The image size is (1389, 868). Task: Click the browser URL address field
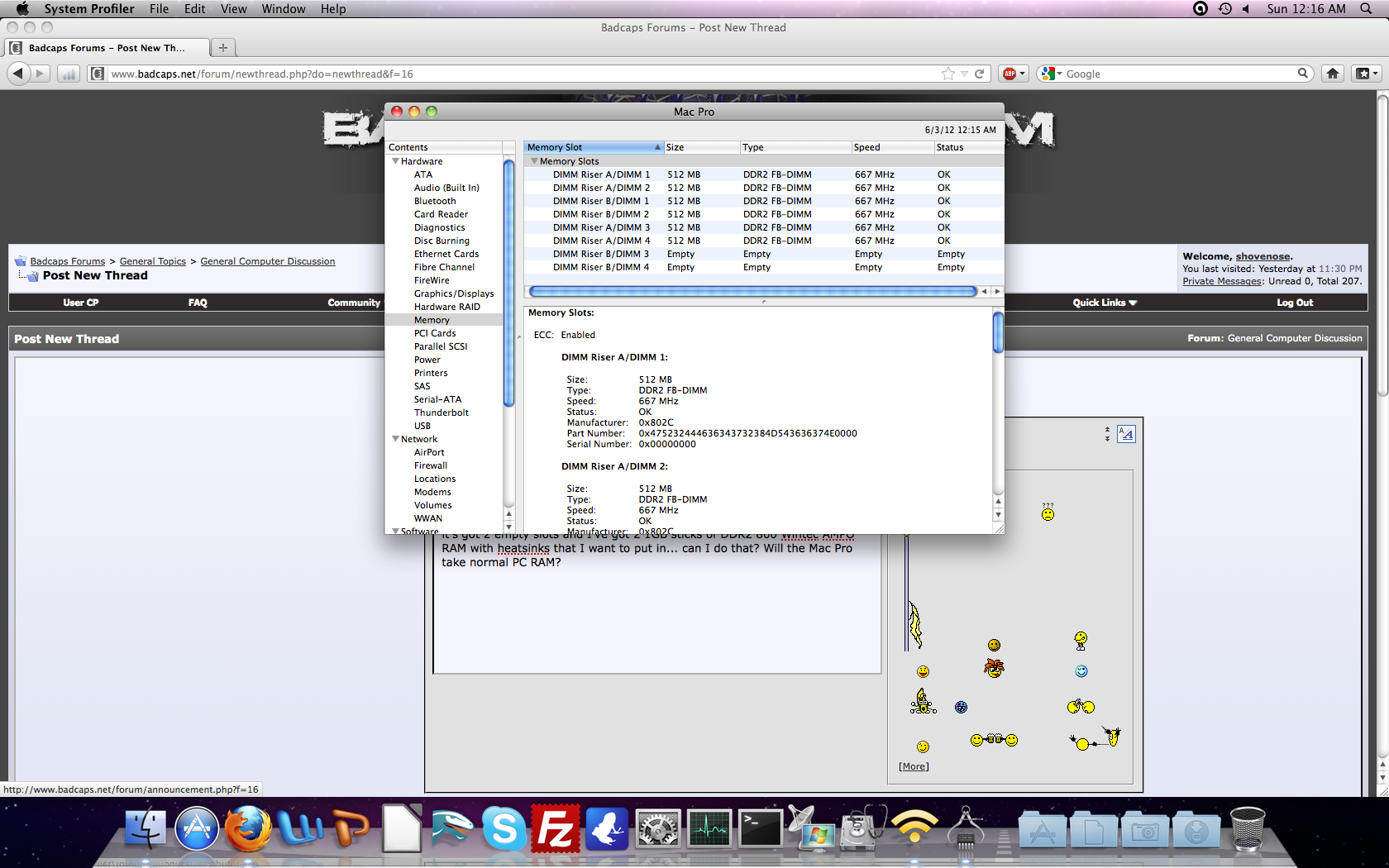[521, 74]
